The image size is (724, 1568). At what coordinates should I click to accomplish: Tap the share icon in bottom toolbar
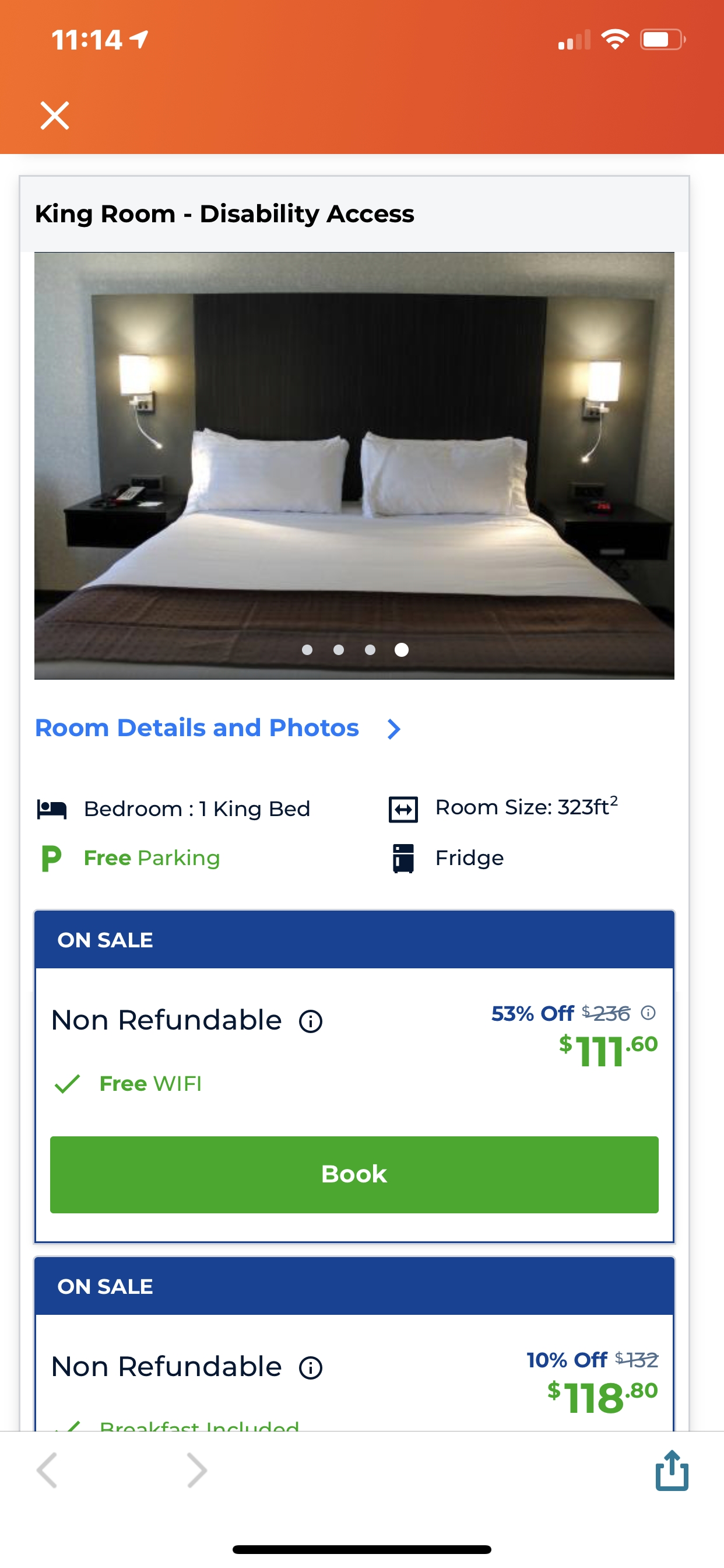click(672, 1471)
